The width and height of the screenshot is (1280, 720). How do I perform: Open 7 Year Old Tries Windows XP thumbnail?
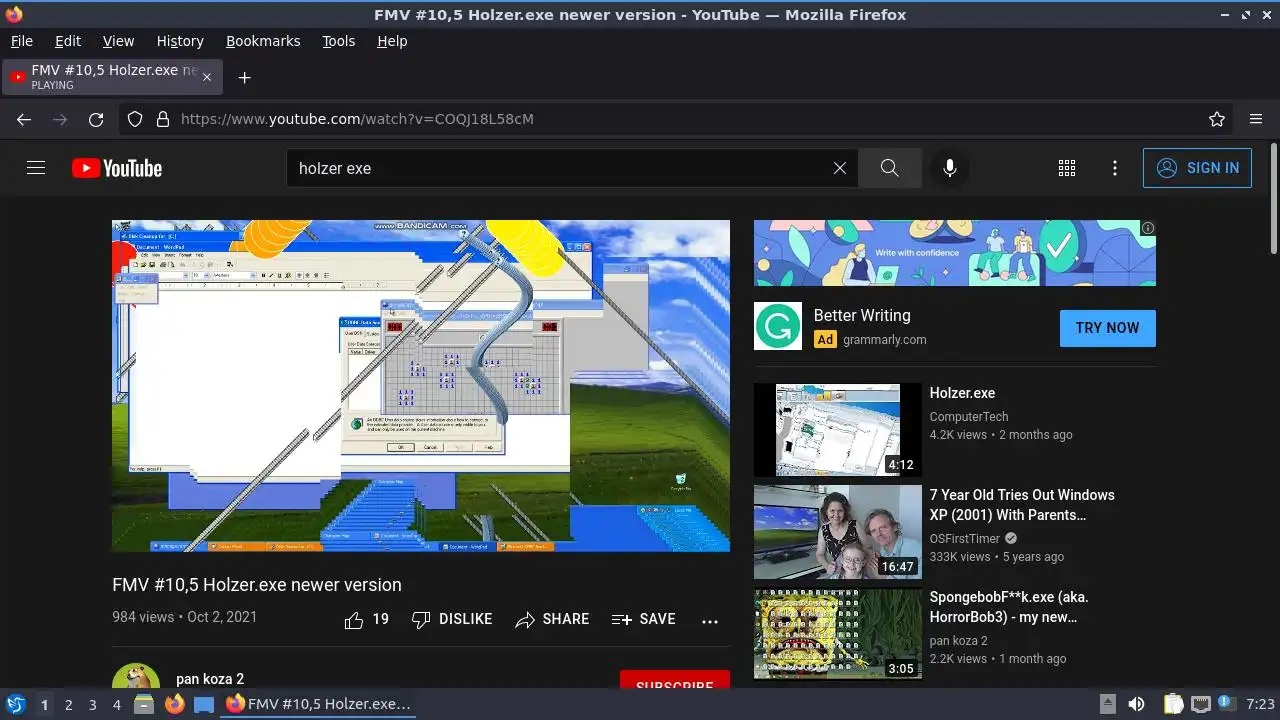pyautogui.click(x=838, y=532)
